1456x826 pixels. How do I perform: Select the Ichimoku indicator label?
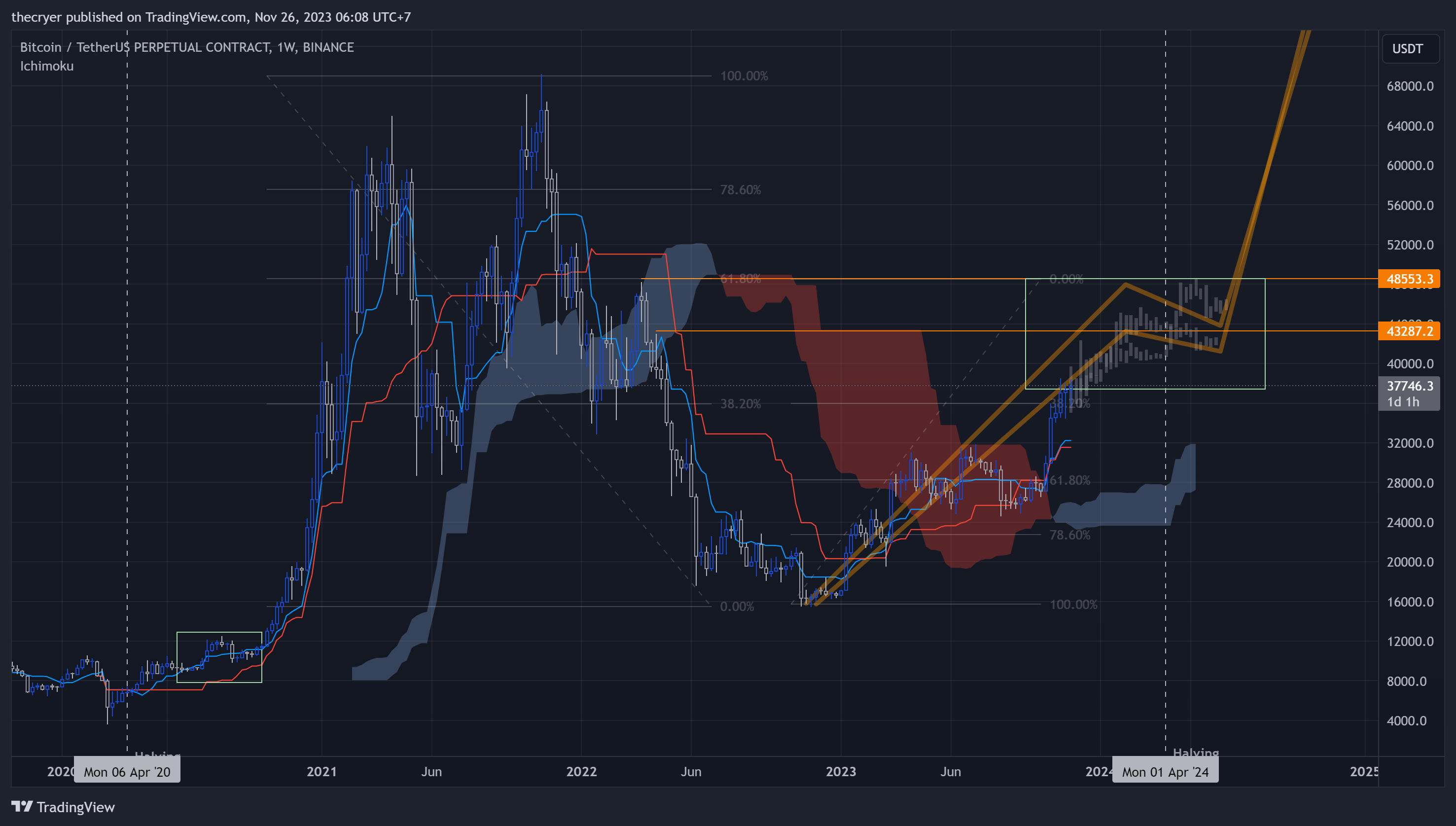47,66
